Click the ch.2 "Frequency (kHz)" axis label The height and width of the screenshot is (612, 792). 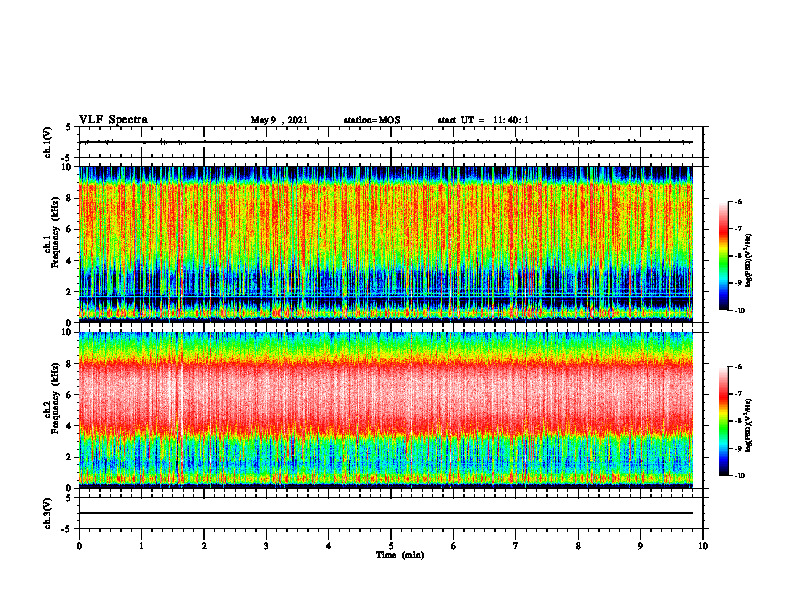55,397
